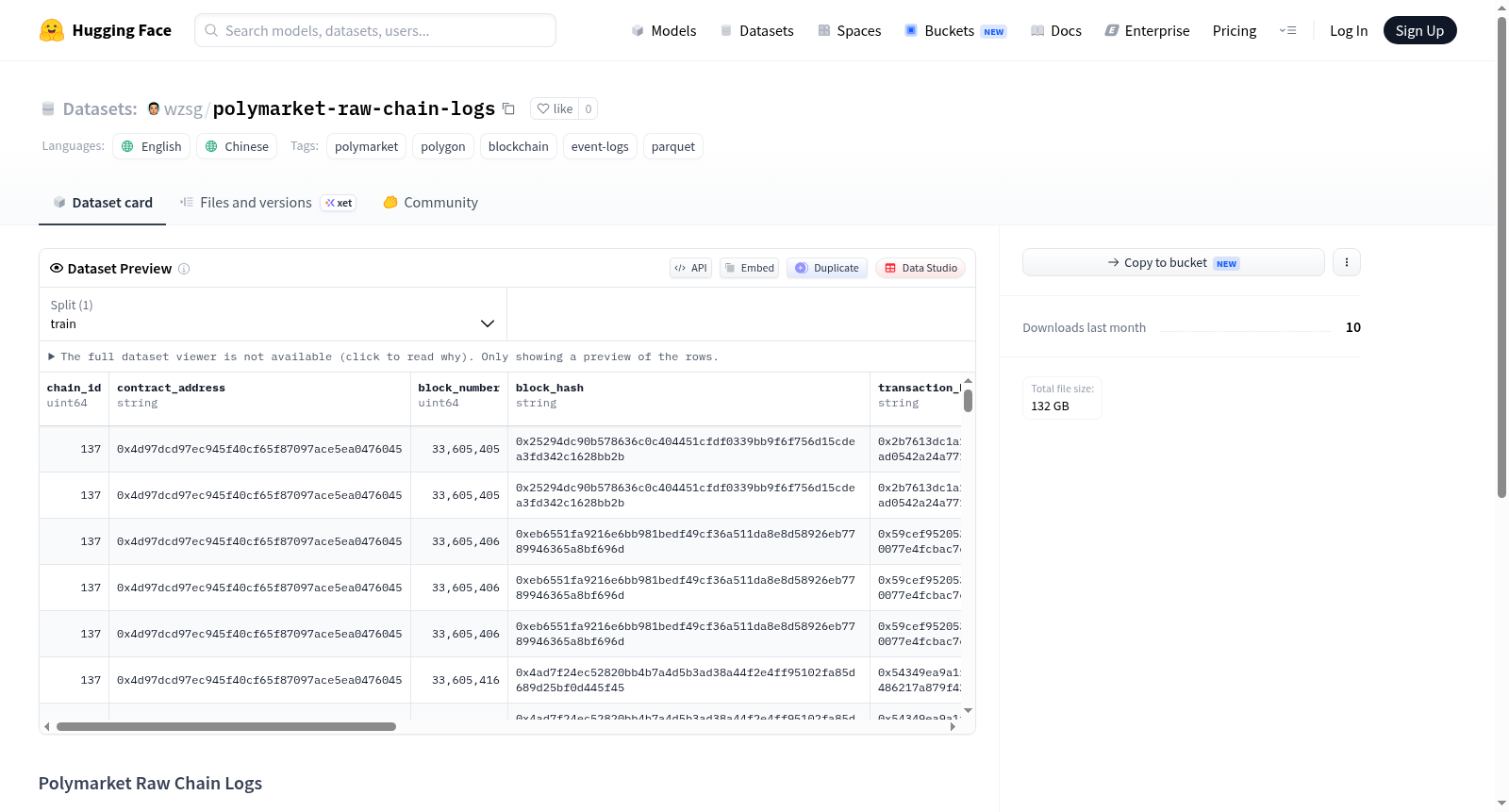Click the Duplicate button

(x=827, y=268)
